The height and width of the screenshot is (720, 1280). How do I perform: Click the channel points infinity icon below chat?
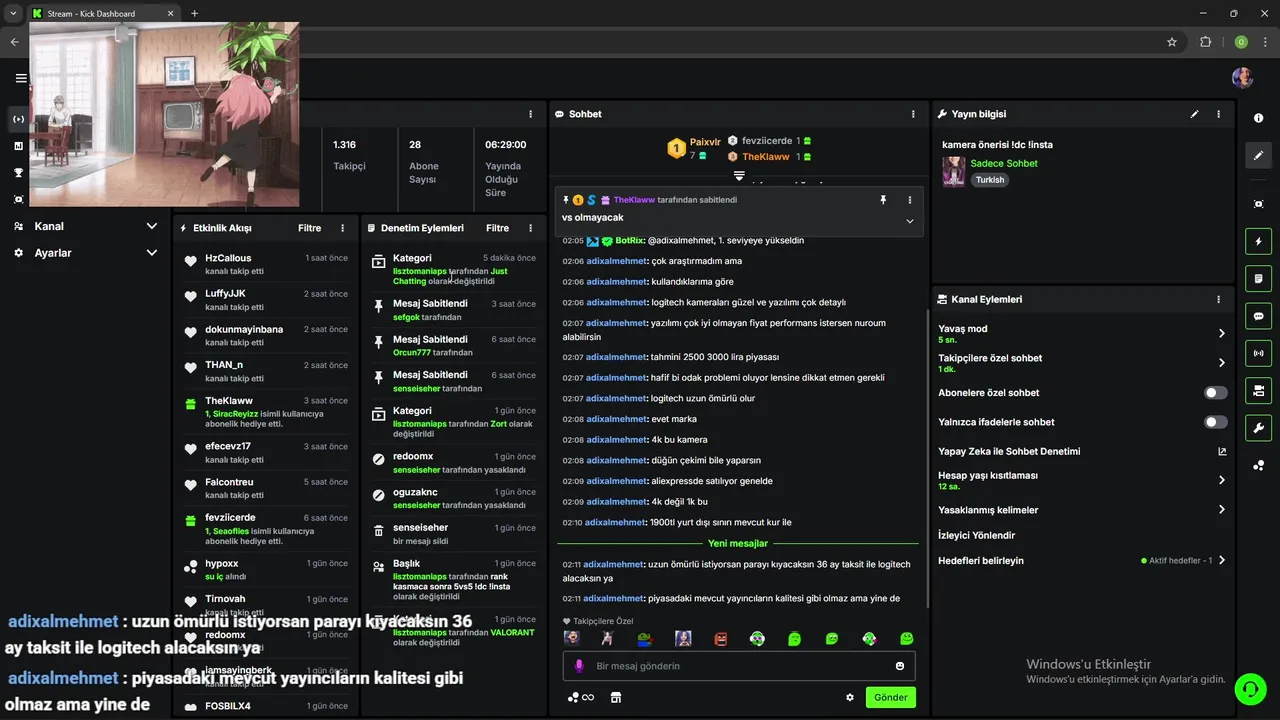(x=581, y=697)
